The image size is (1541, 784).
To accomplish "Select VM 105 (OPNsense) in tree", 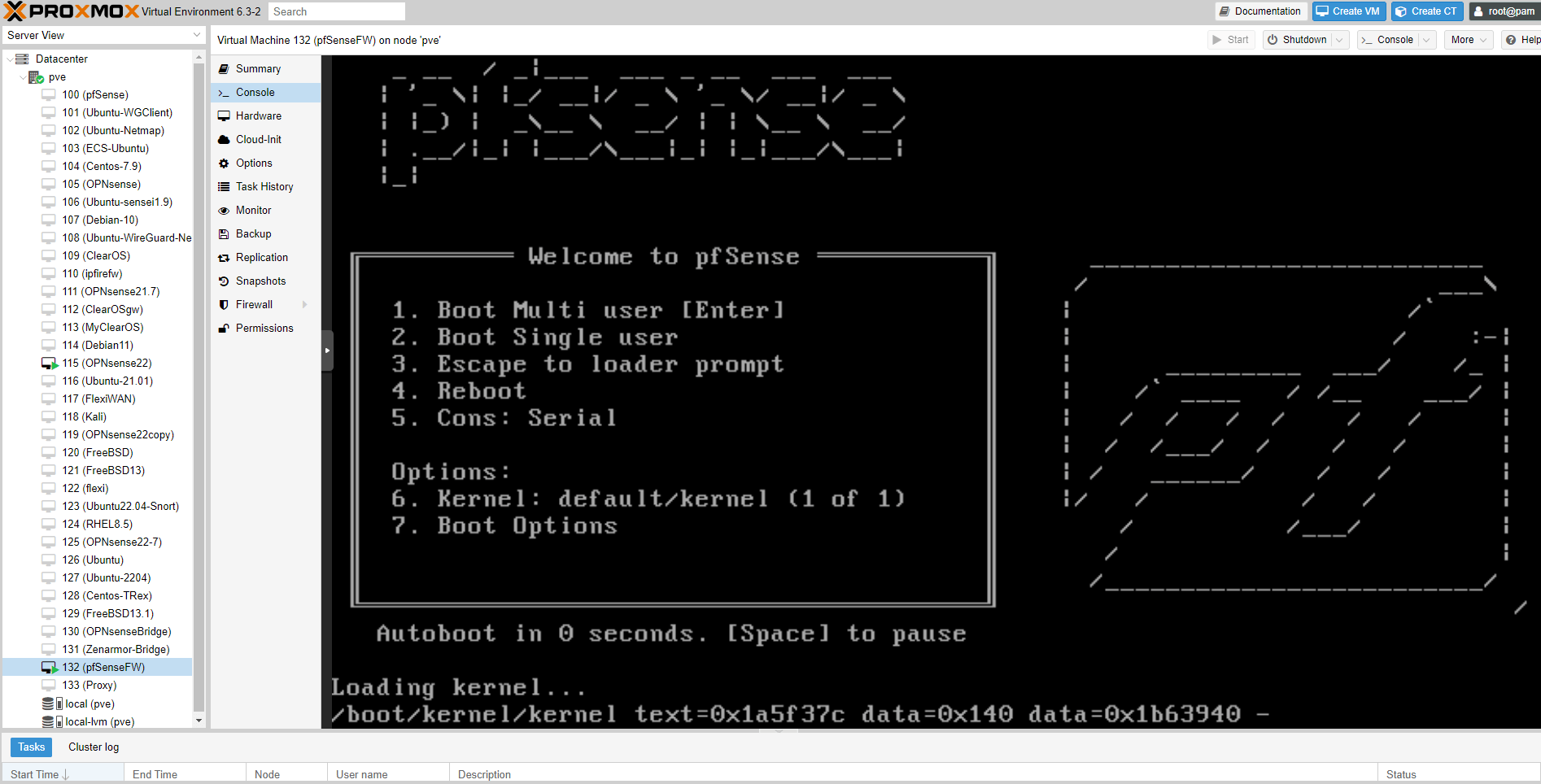I will tap(98, 185).
